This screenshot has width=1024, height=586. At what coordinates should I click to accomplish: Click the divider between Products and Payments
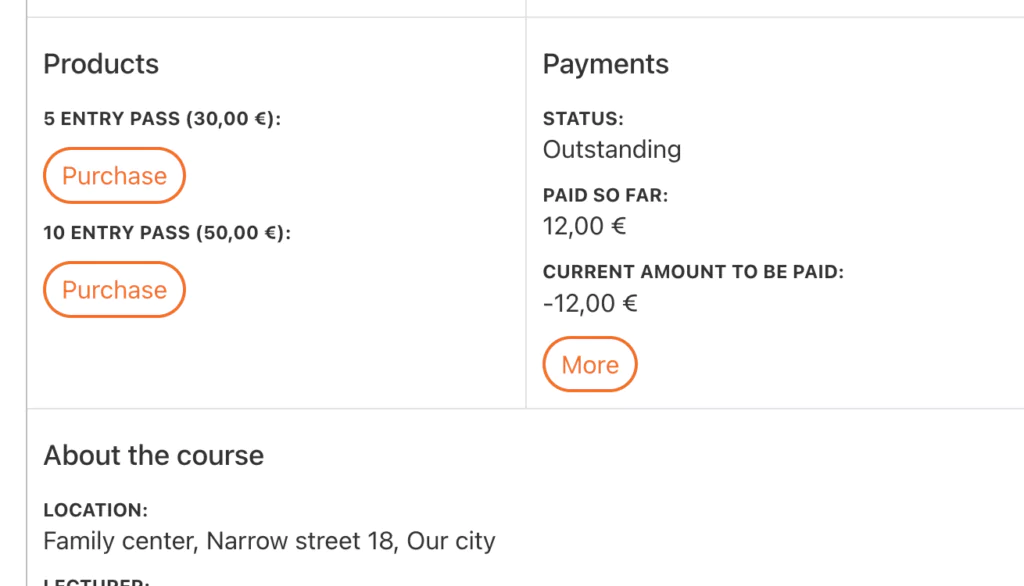click(x=526, y=212)
